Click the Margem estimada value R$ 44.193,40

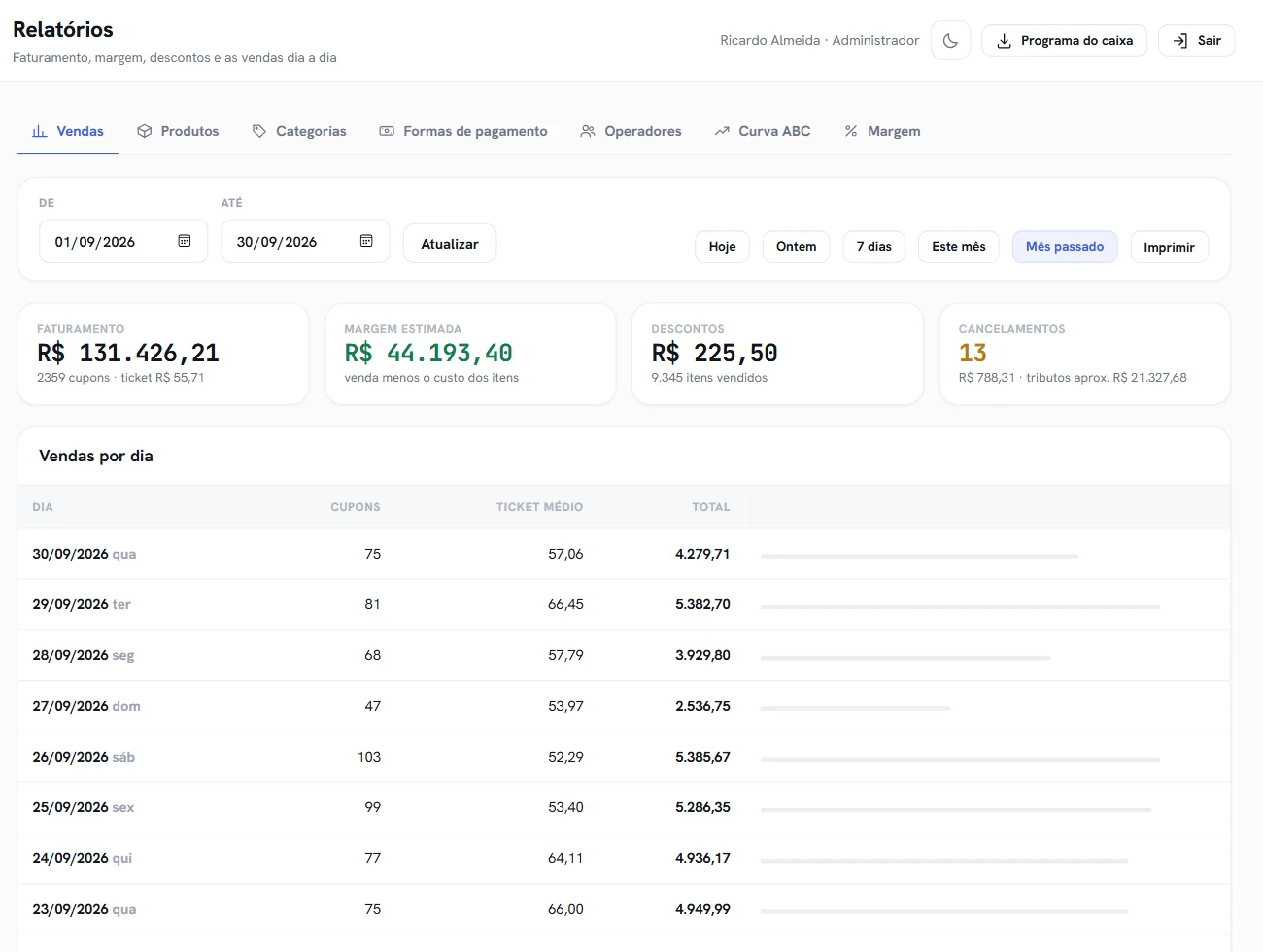428,353
